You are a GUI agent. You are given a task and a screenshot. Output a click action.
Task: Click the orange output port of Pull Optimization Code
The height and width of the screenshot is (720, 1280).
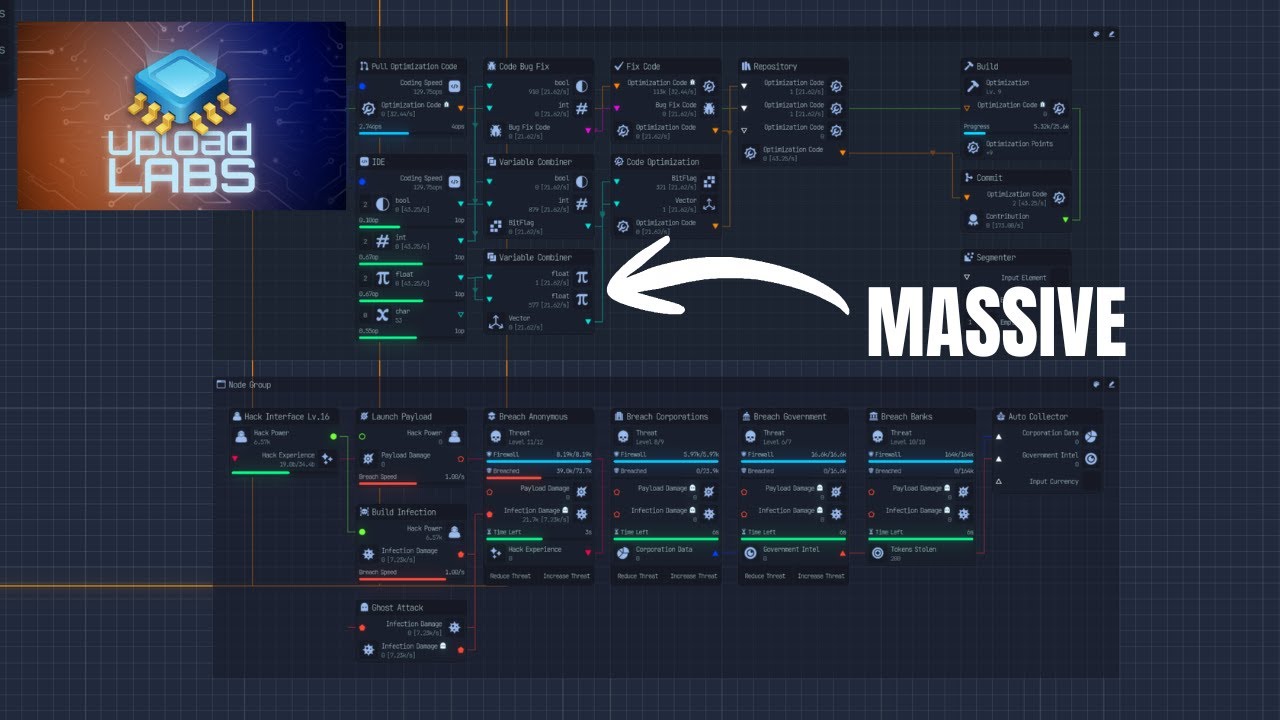tap(460, 107)
